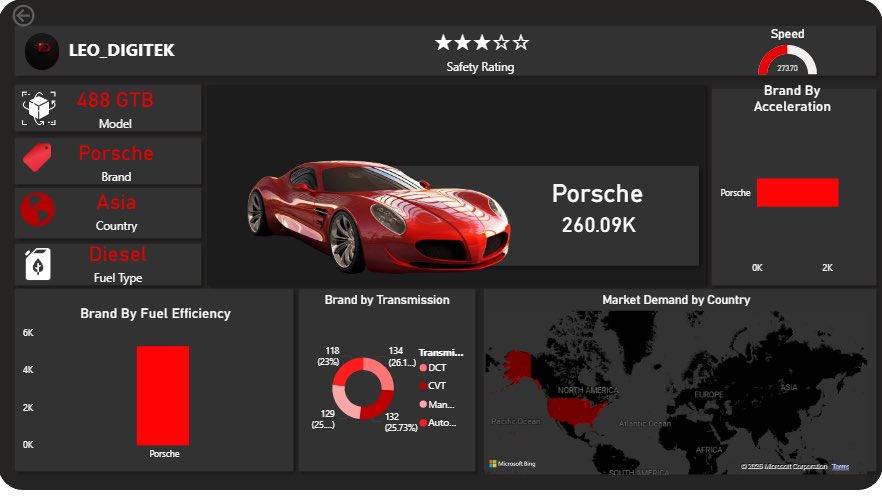Click the Porsche acceleration bar

[798, 193]
